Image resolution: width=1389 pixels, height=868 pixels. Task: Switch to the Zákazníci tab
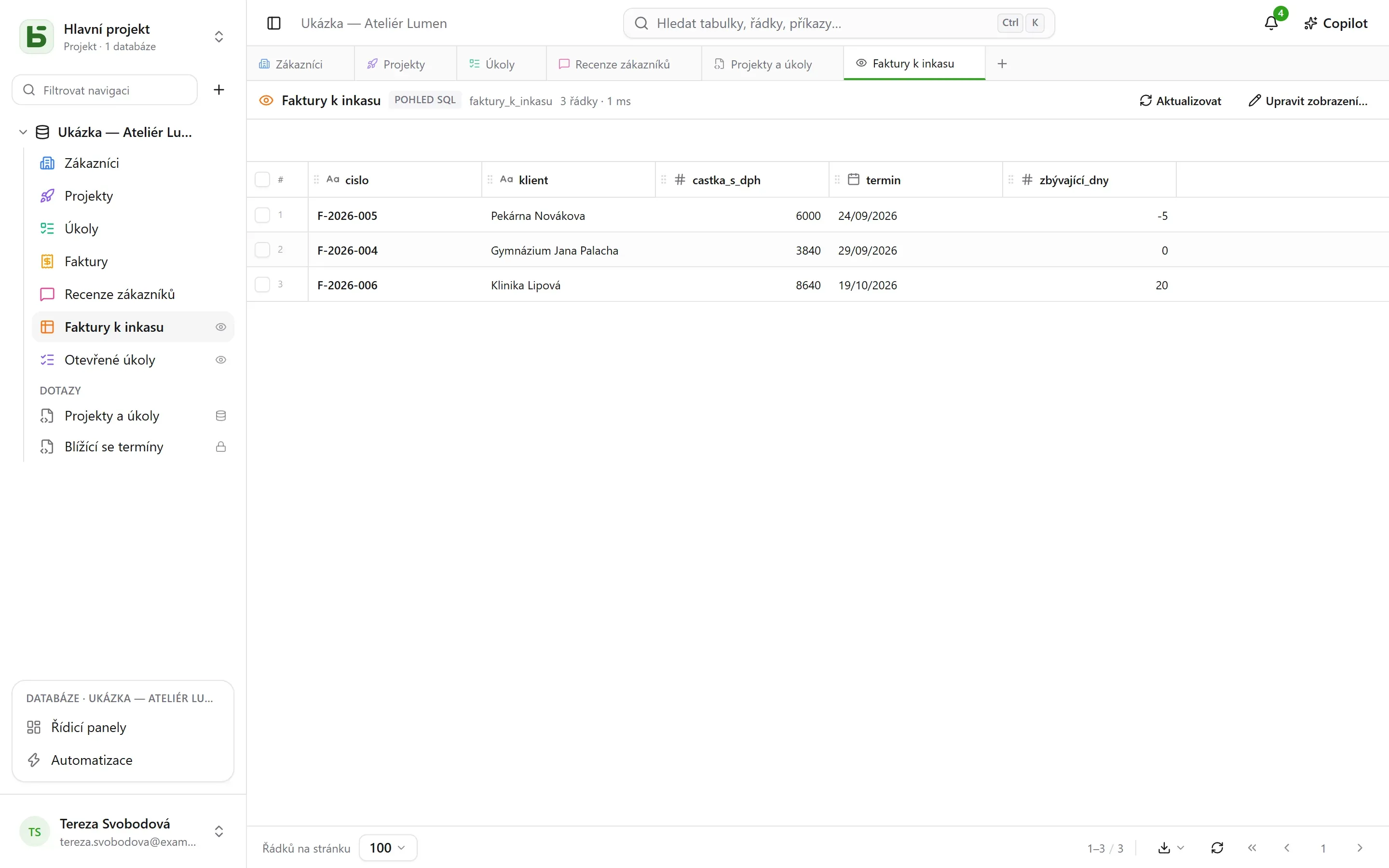tap(300, 64)
